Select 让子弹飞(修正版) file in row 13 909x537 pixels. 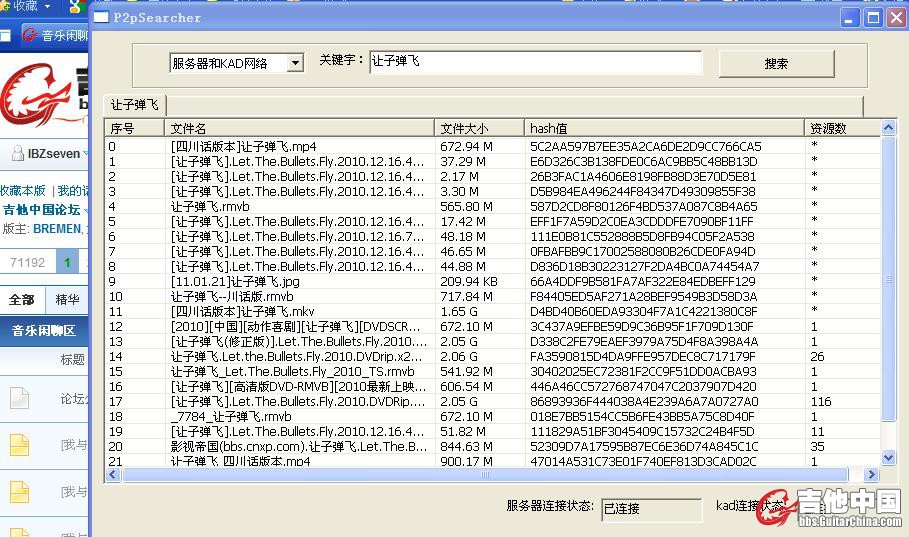299,342
